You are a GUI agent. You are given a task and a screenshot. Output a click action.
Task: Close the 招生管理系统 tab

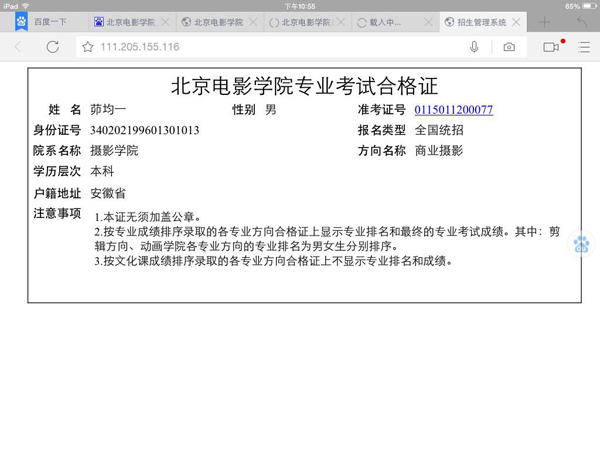click(516, 22)
